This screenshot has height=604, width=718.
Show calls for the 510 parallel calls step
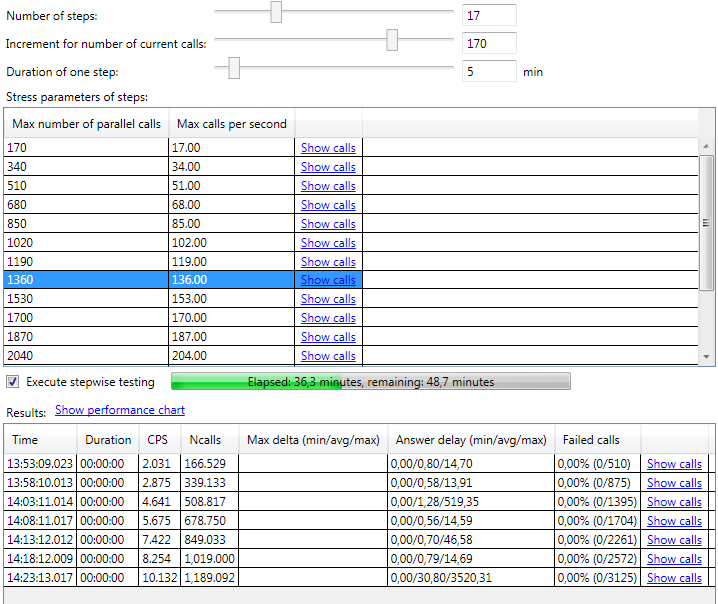coord(328,186)
